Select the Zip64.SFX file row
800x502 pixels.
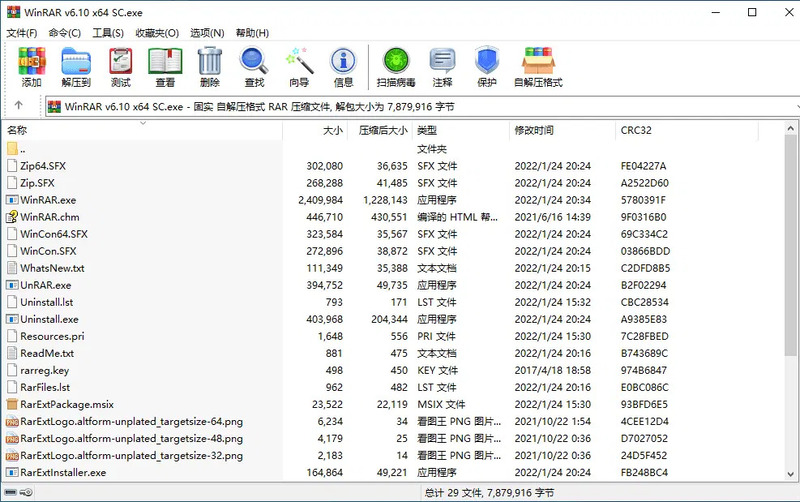[x=393, y=166]
